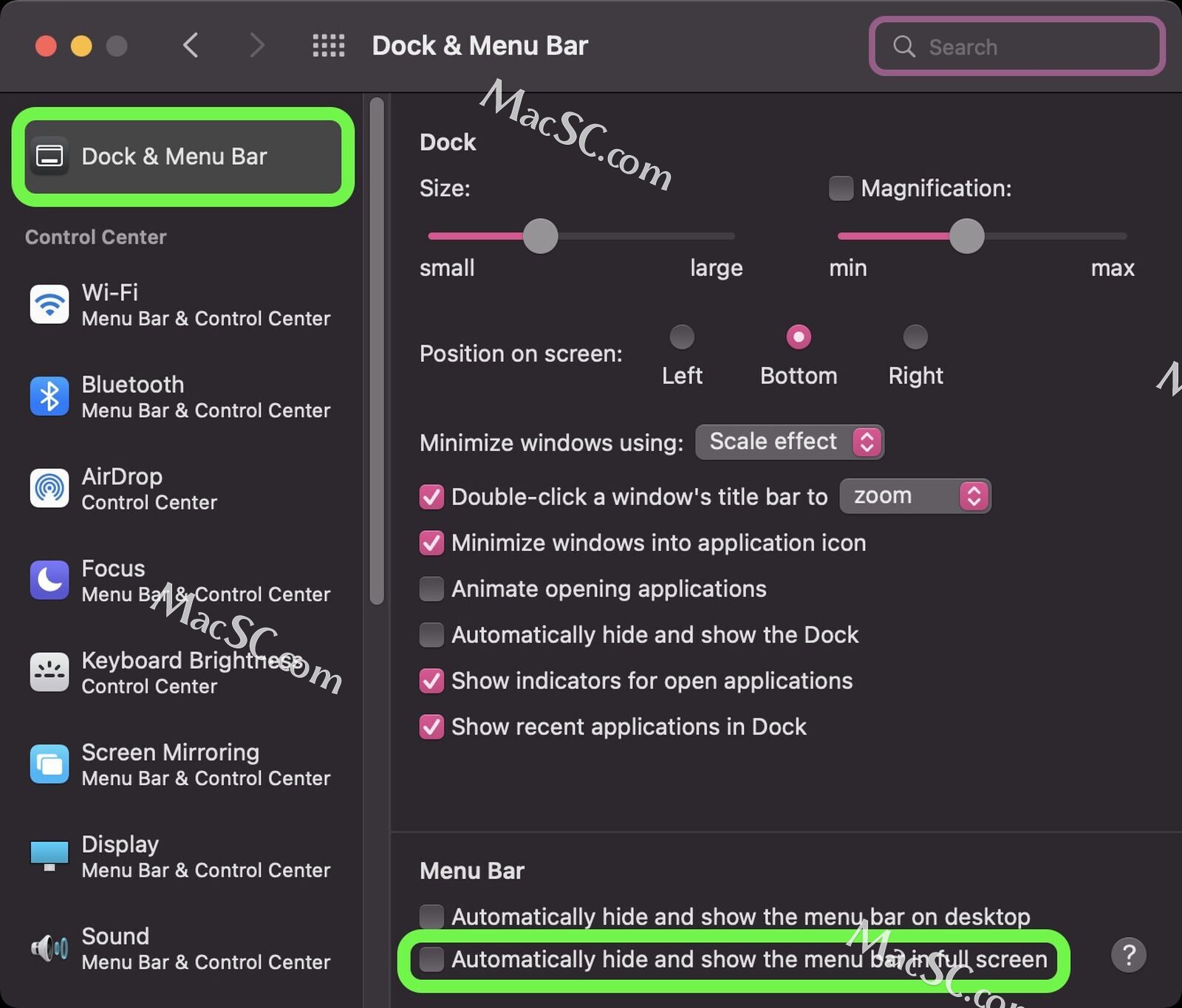
Task: Click the Screen Mirroring icon
Action: coord(49,764)
